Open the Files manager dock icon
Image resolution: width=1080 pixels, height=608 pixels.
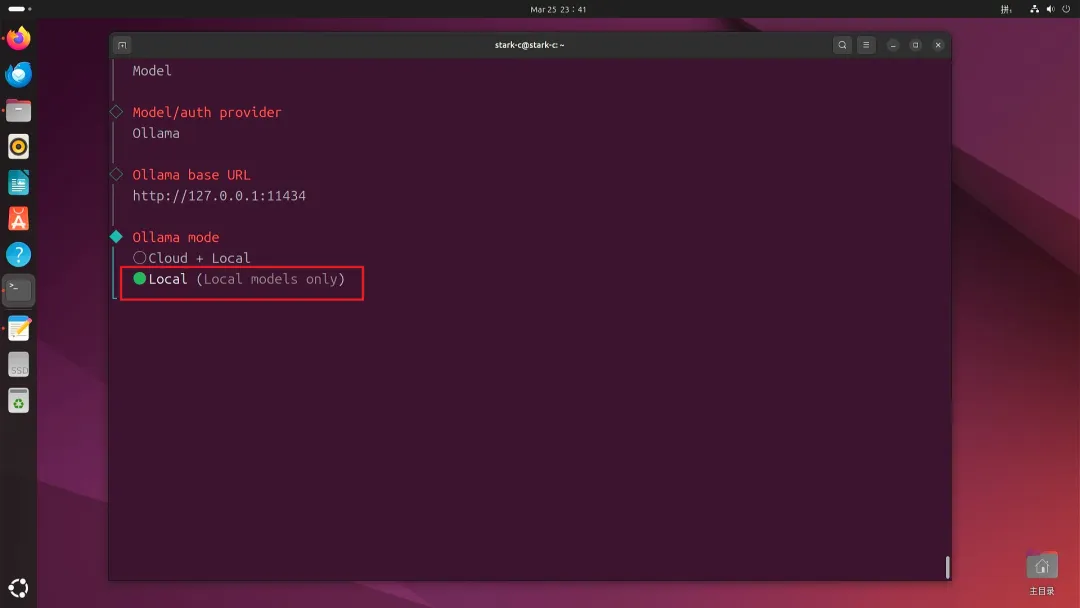(19, 110)
